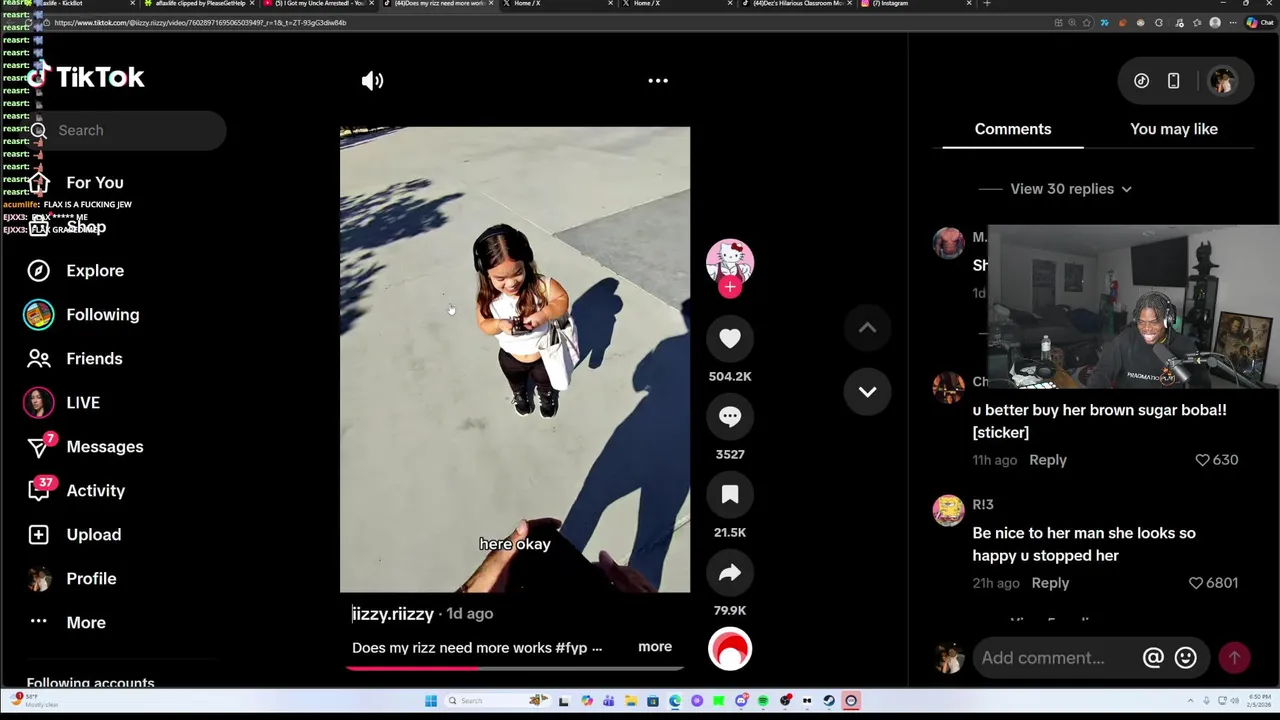Click the LIVE sidebar avatar icon
The image size is (1280, 720).
click(38, 403)
